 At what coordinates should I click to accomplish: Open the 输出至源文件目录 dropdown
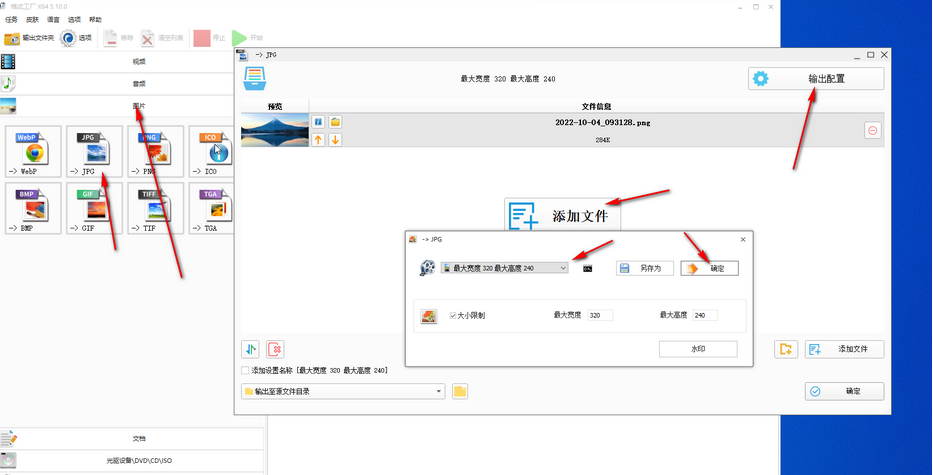pos(343,391)
